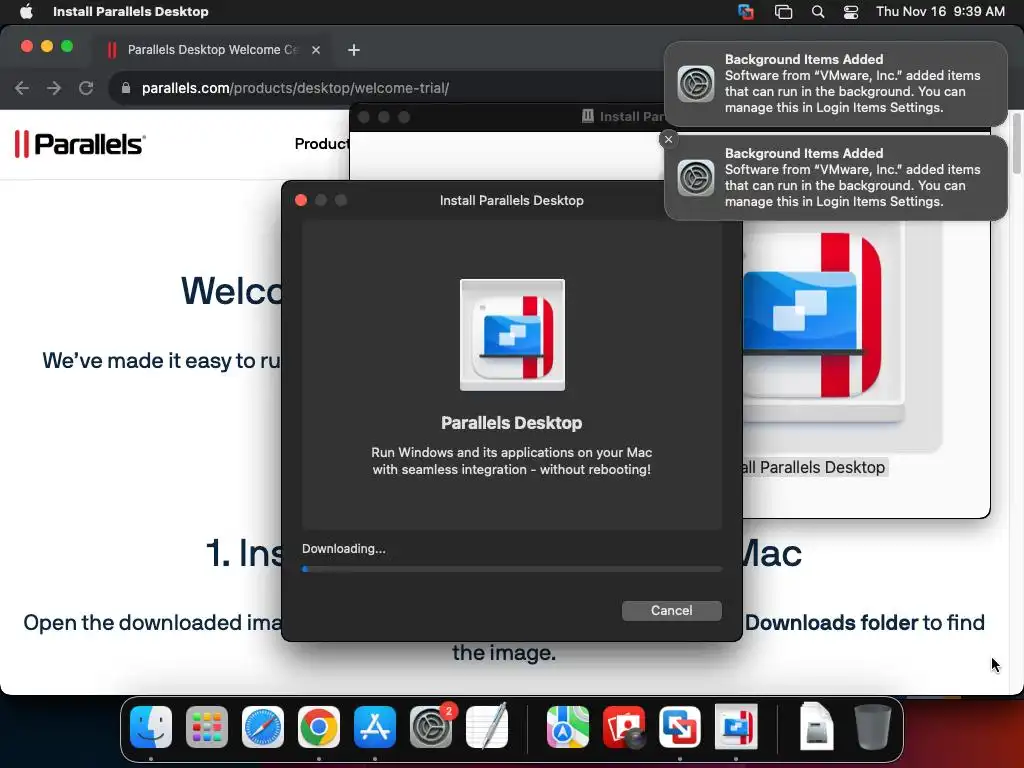1024x768 pixels.
Task: Open Launchpad from the Dock
Action: coord(207,727)
